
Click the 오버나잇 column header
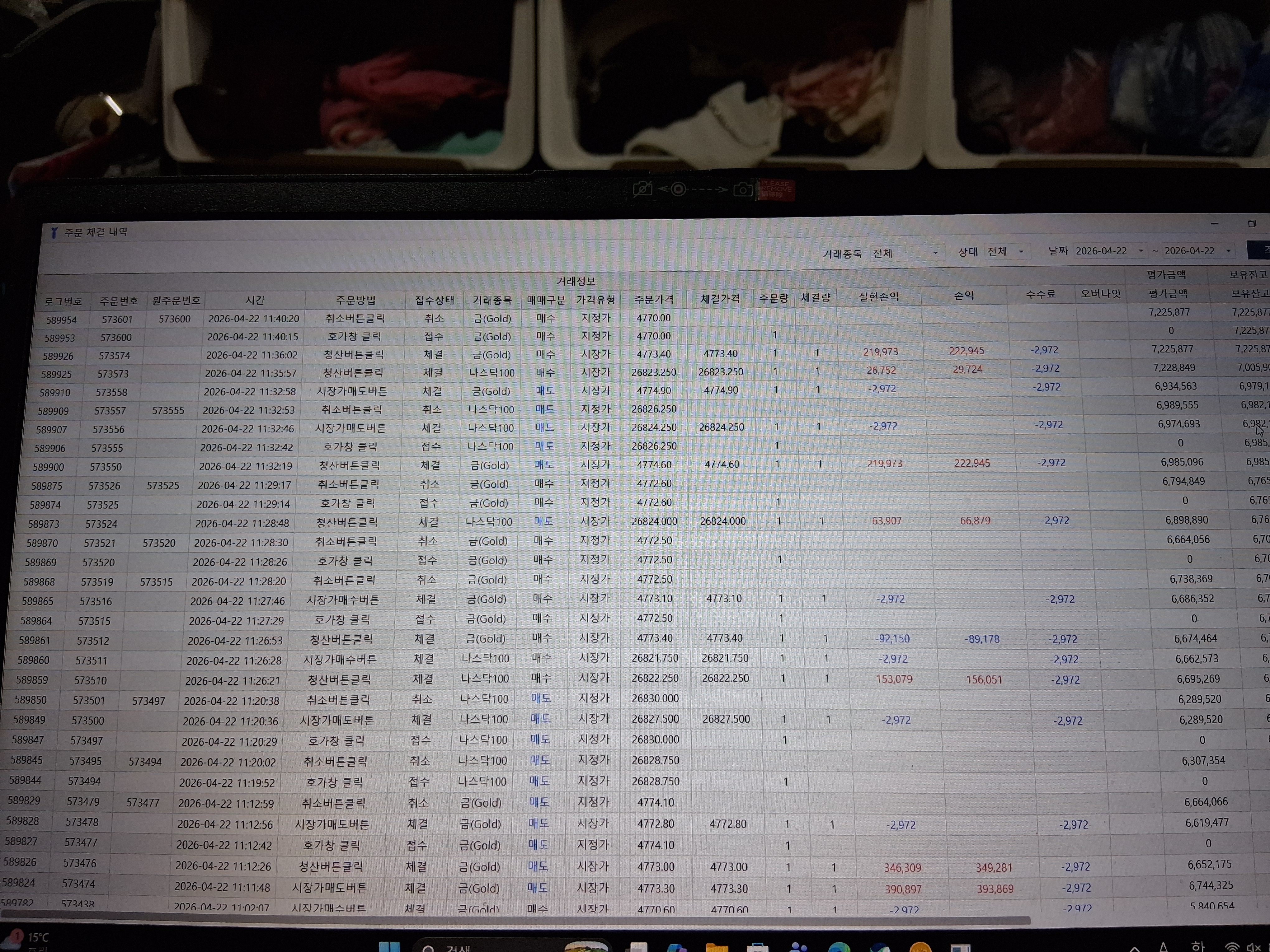pyautogui.click(x=1101, y=293)
